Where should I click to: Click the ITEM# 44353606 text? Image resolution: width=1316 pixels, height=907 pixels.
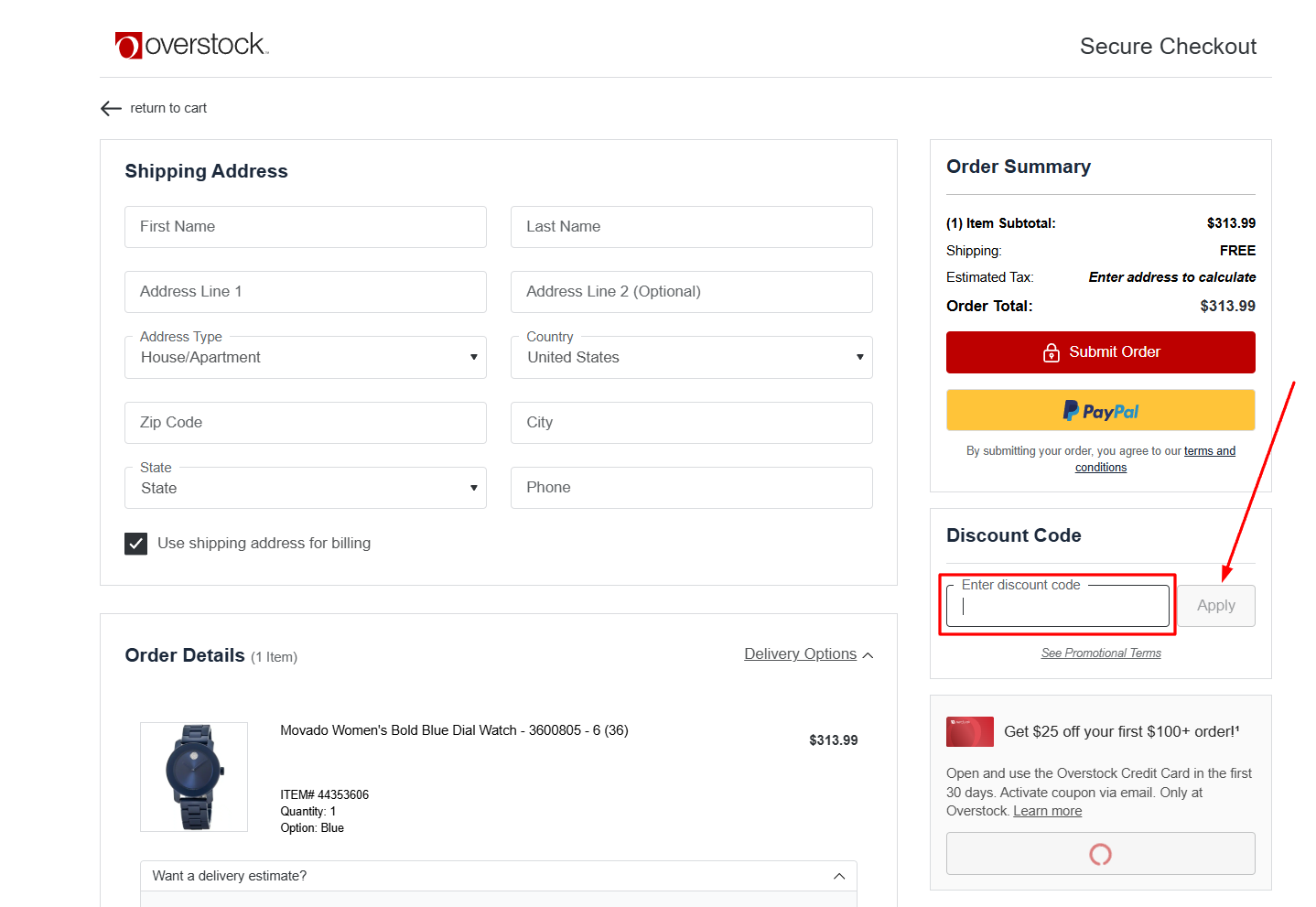tap(325, 794)
